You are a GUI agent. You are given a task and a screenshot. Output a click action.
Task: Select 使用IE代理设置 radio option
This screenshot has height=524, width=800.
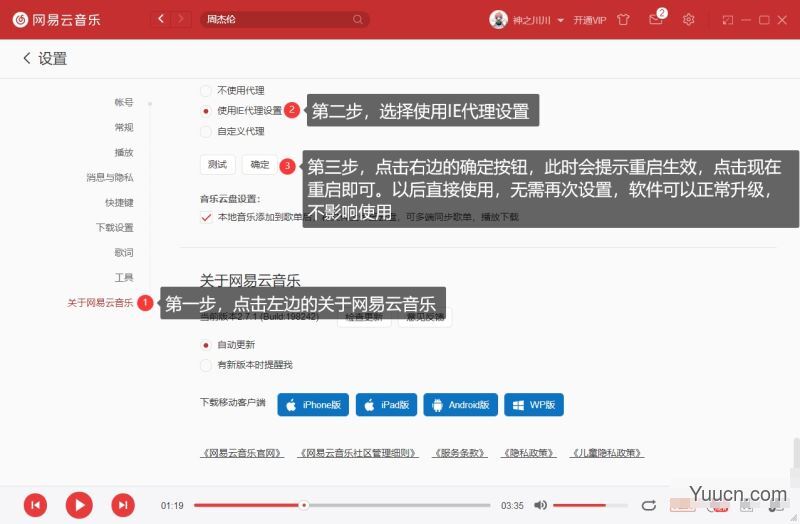pos(206,111)
